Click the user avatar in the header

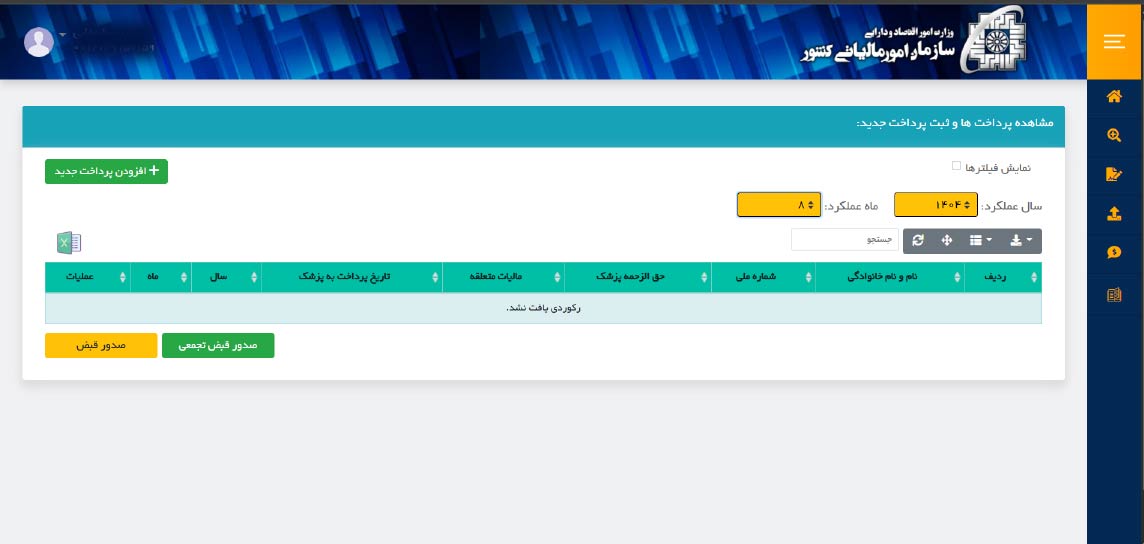click(x=39, y=42)
